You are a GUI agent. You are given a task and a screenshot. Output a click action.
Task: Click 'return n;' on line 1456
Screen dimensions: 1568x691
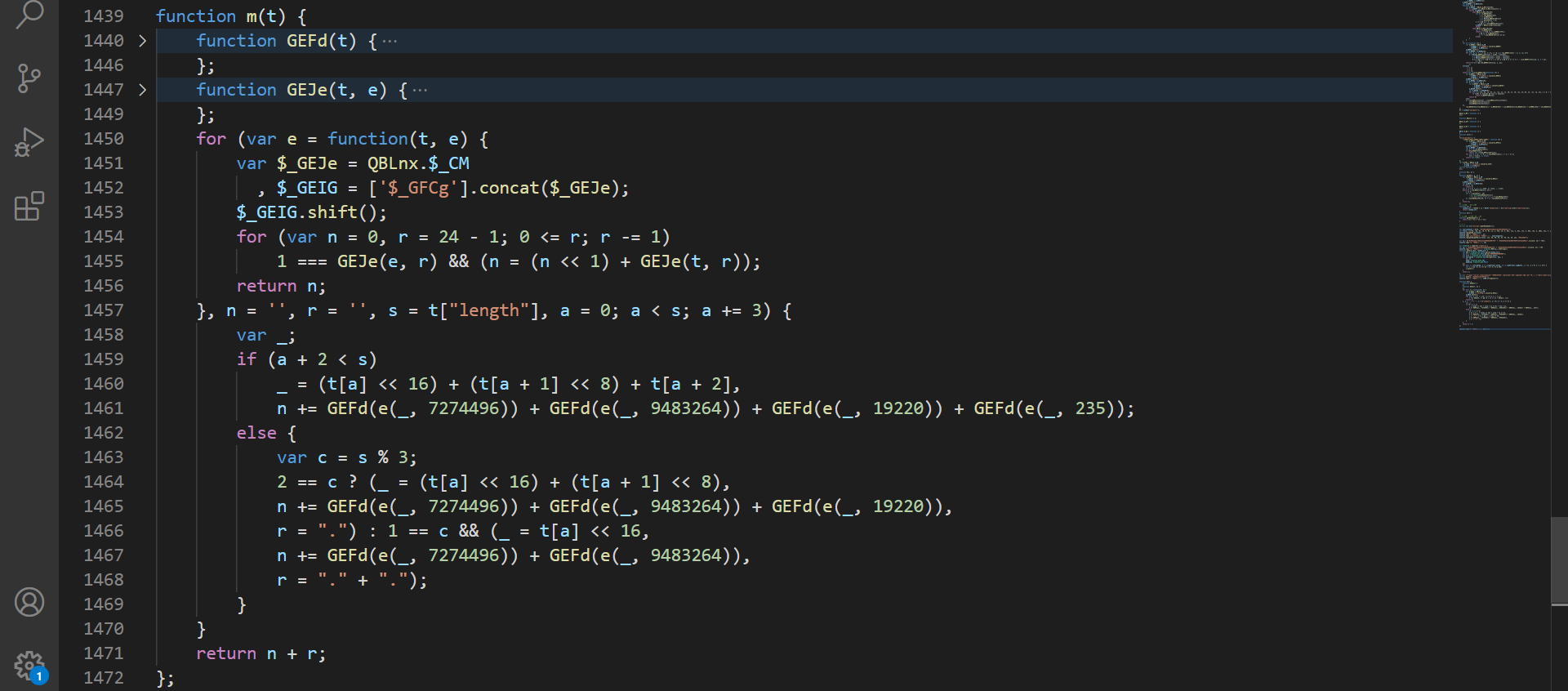pos(282,286)
